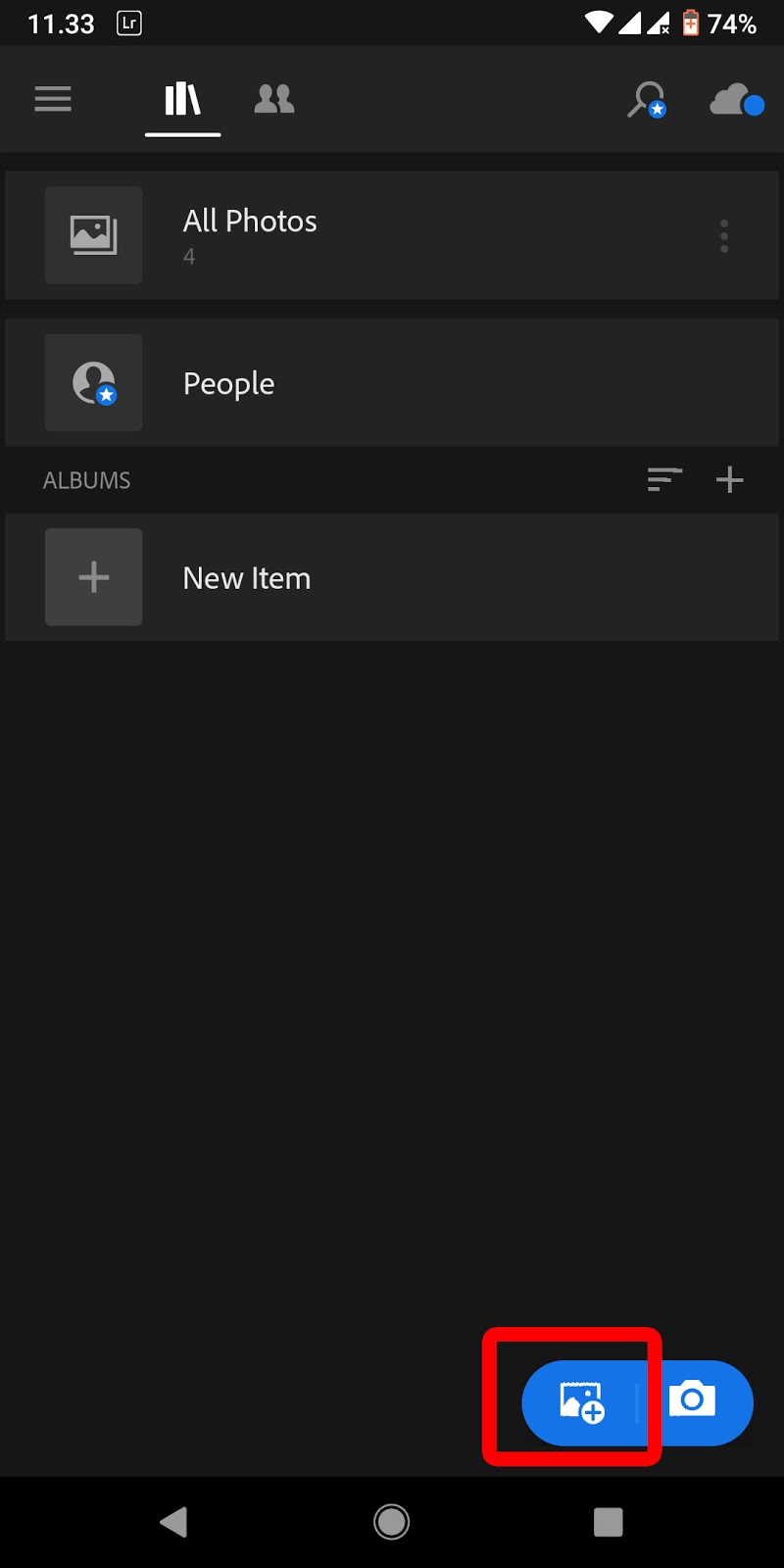Open the All Photos overflow options menu
Image resolution: width=784 pixels, height=1568 pixels.
pyautogui.click(x=723, y=235)
